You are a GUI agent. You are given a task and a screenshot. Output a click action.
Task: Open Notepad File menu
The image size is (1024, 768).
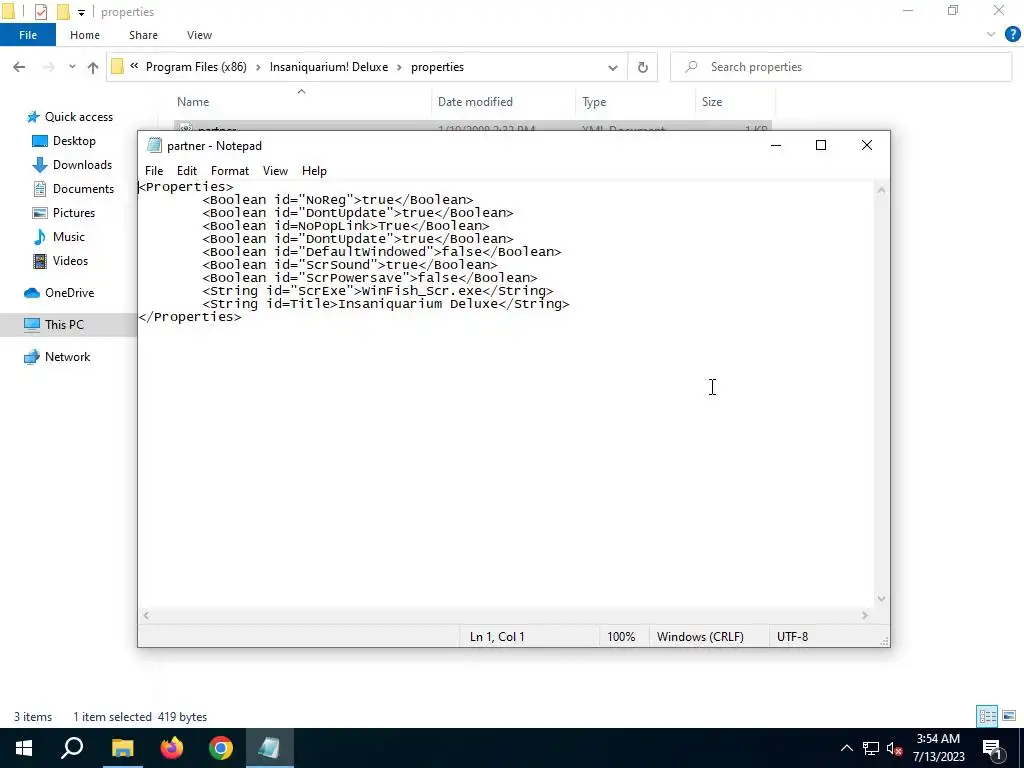coord(153,170)
